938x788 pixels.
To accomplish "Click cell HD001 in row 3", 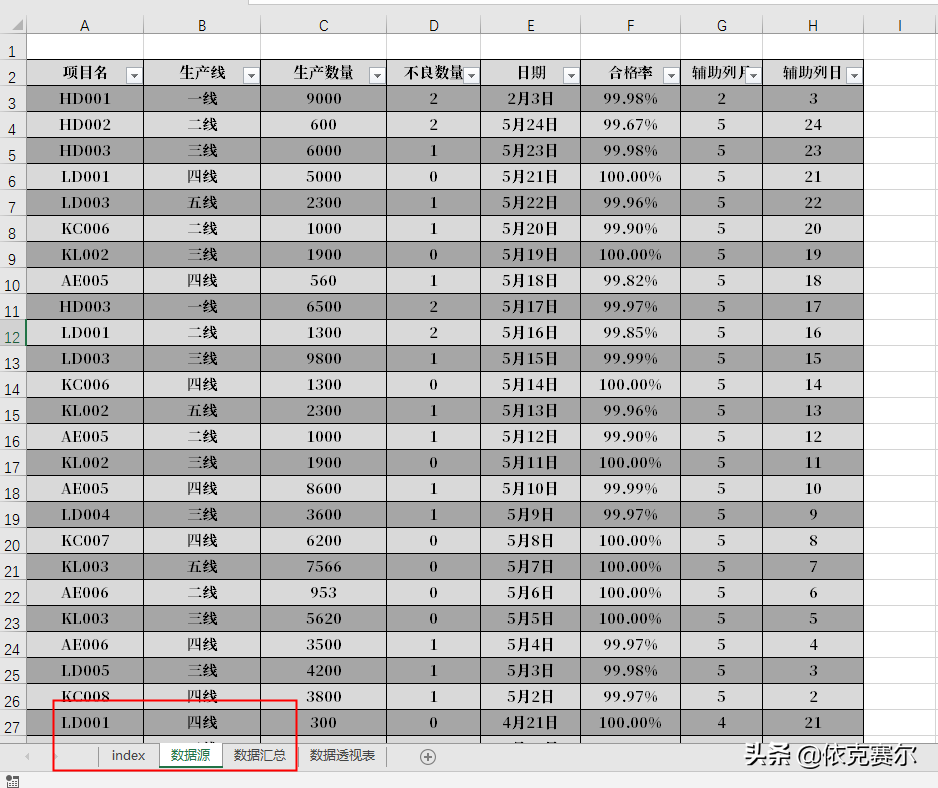I will click(x=85, y=99).
